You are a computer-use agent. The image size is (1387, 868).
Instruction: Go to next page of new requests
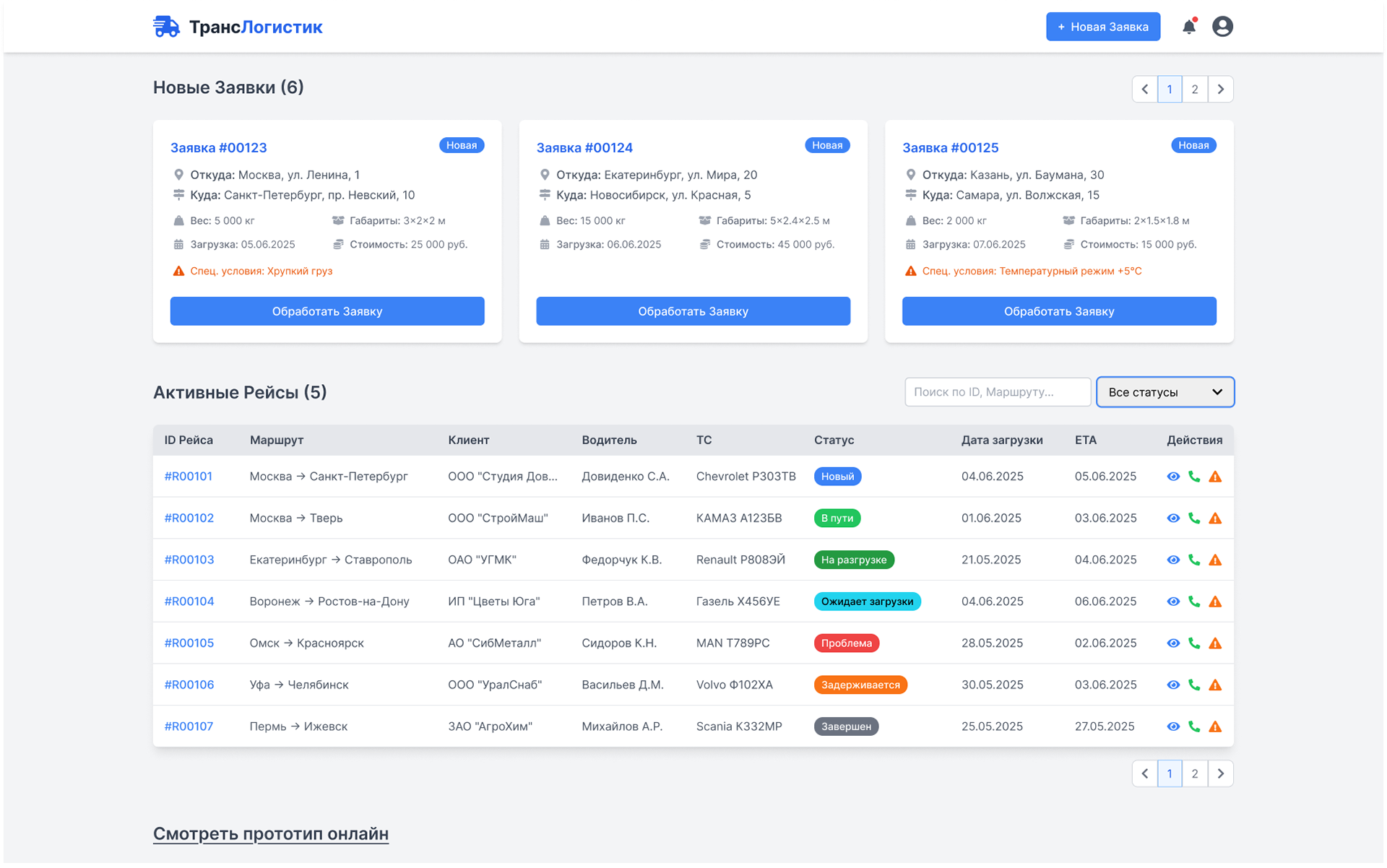(x=1220, y=90)
